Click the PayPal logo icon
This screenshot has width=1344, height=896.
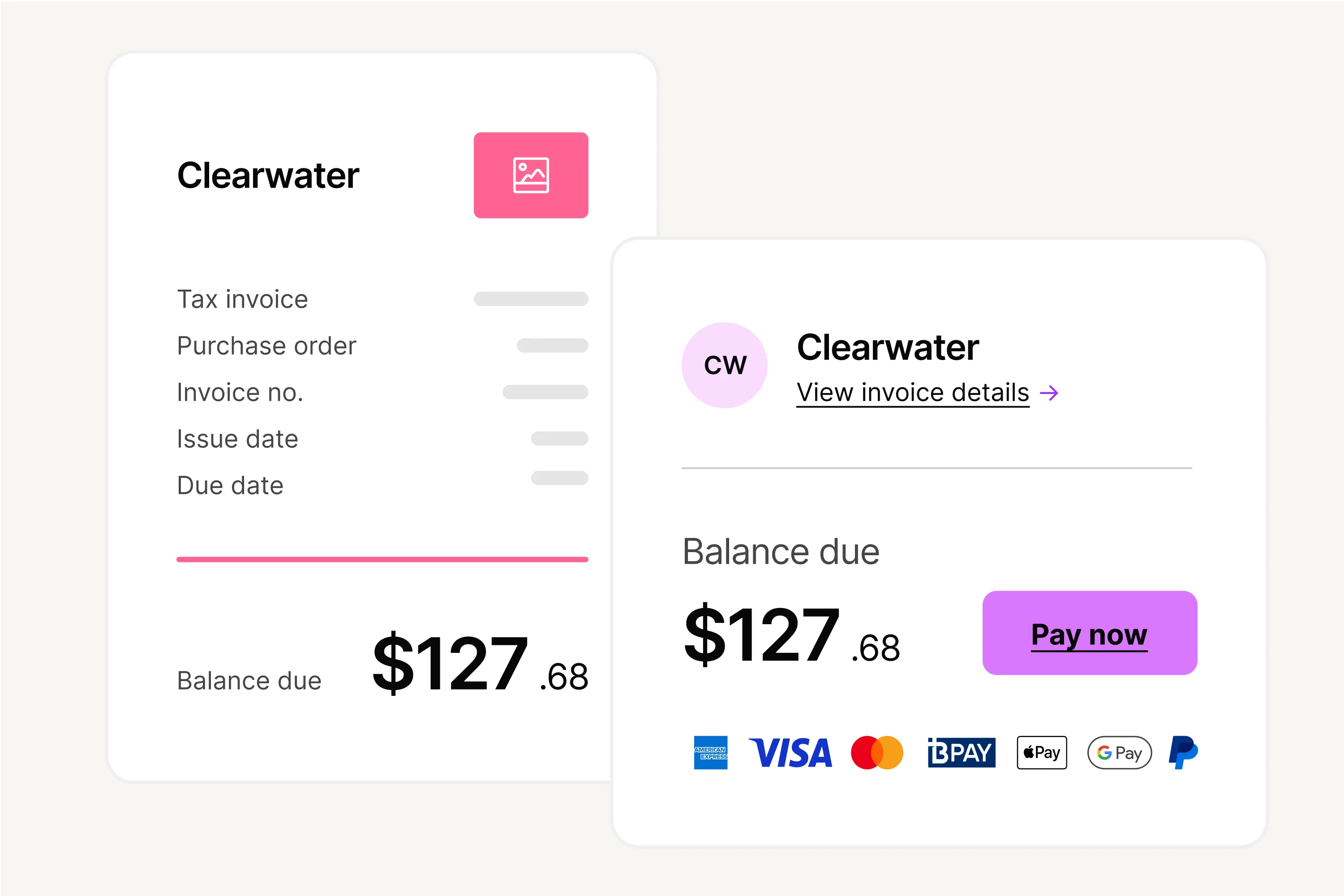tap(1183, 753)
